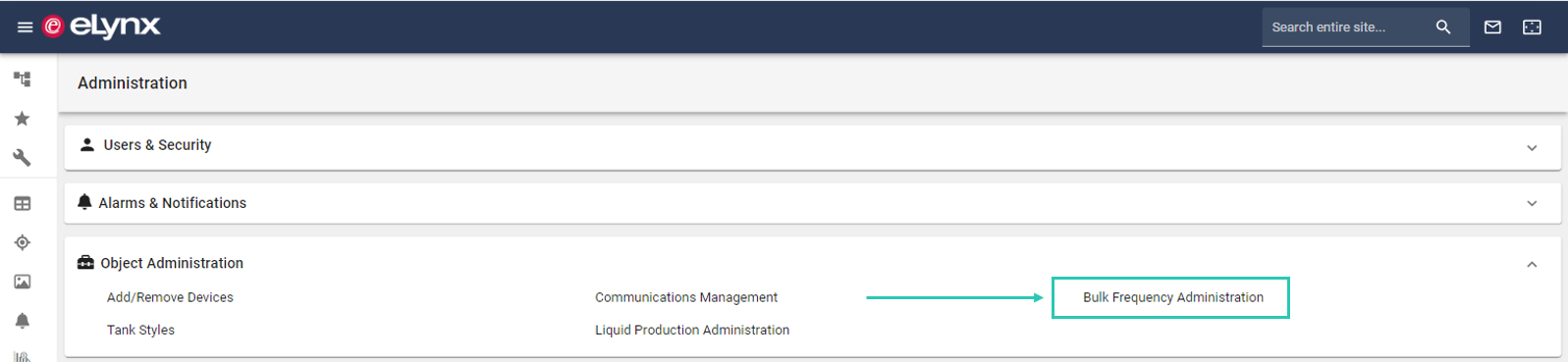Open the mail envelope icon
Screen dimensions: 1568x362
pos(1492,27)
